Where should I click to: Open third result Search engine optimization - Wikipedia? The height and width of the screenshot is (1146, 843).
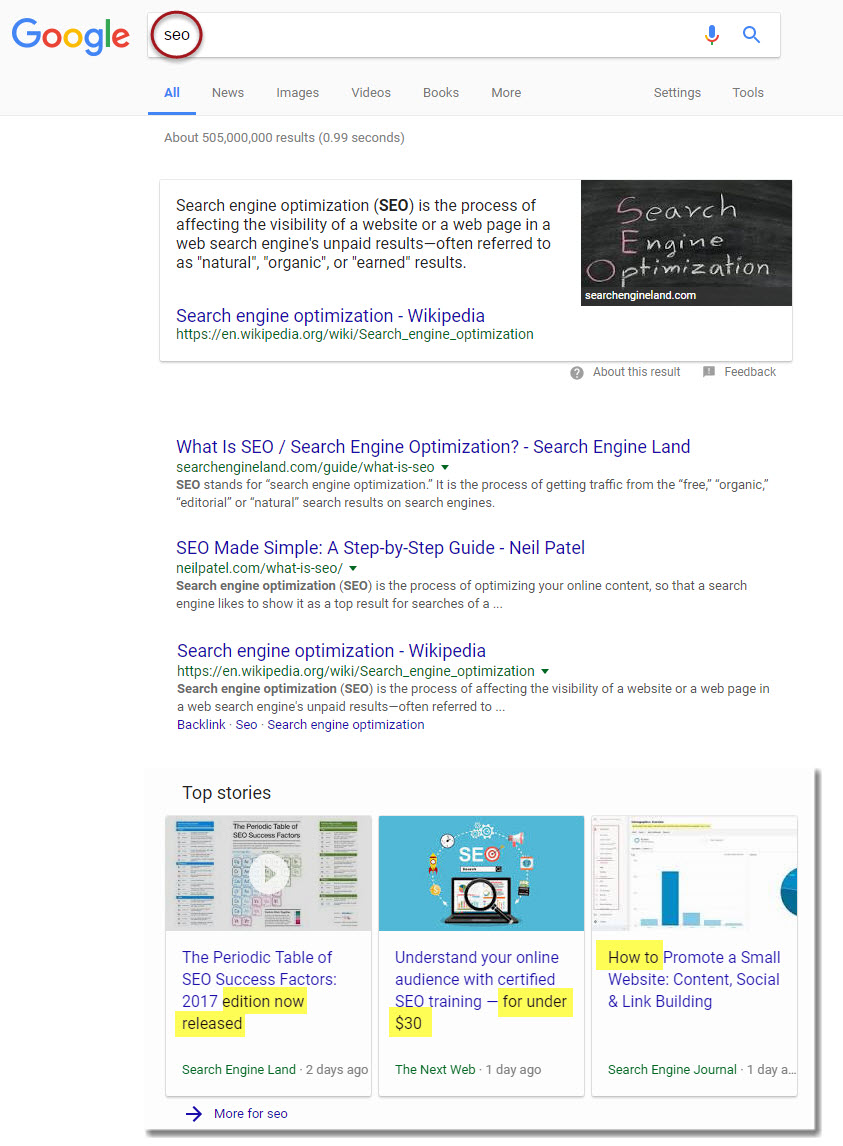pyautogui.click(x=331, y=650)
